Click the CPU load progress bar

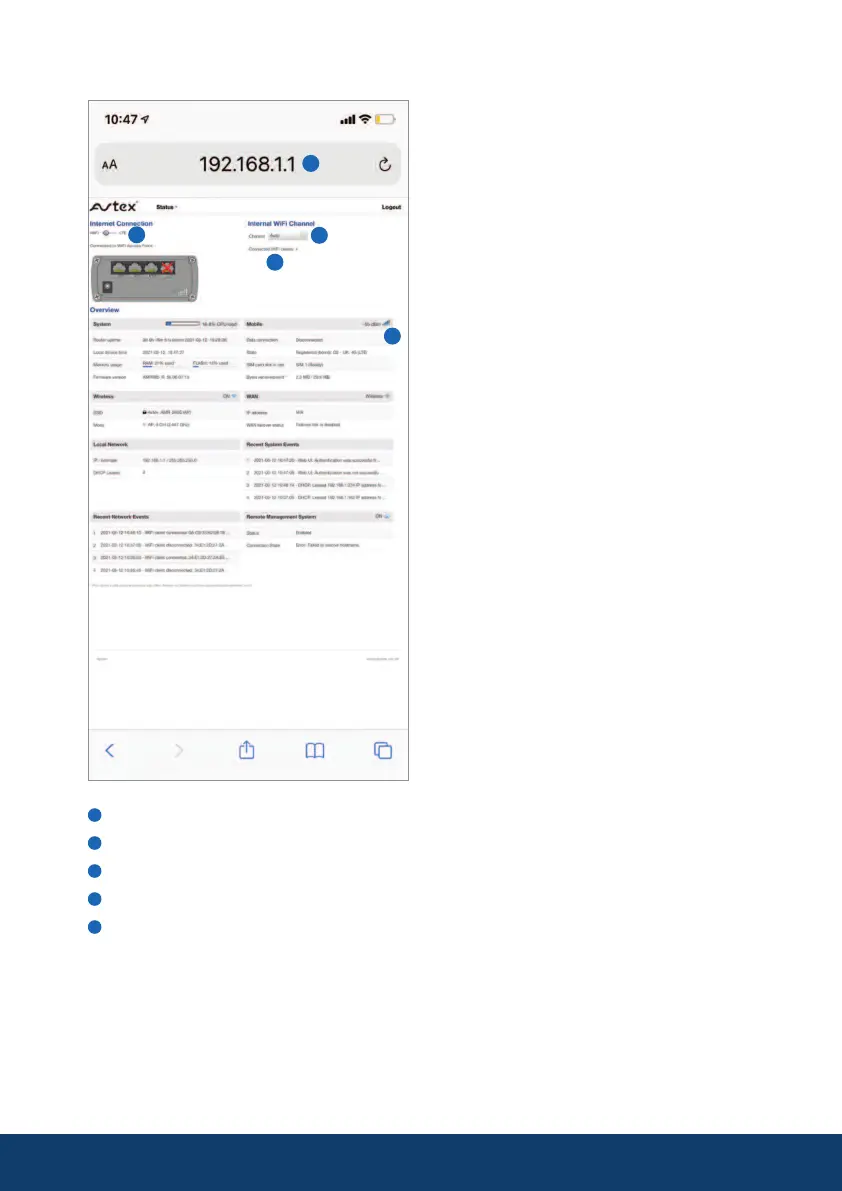(182, 324)
